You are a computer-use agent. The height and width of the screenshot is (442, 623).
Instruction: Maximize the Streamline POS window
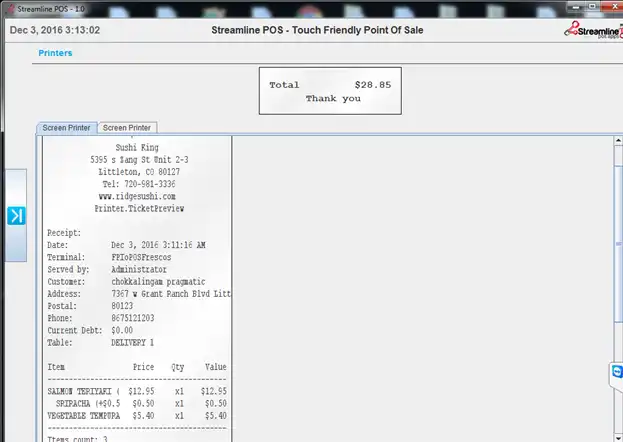pyautogui.click(x=592, y=7)
